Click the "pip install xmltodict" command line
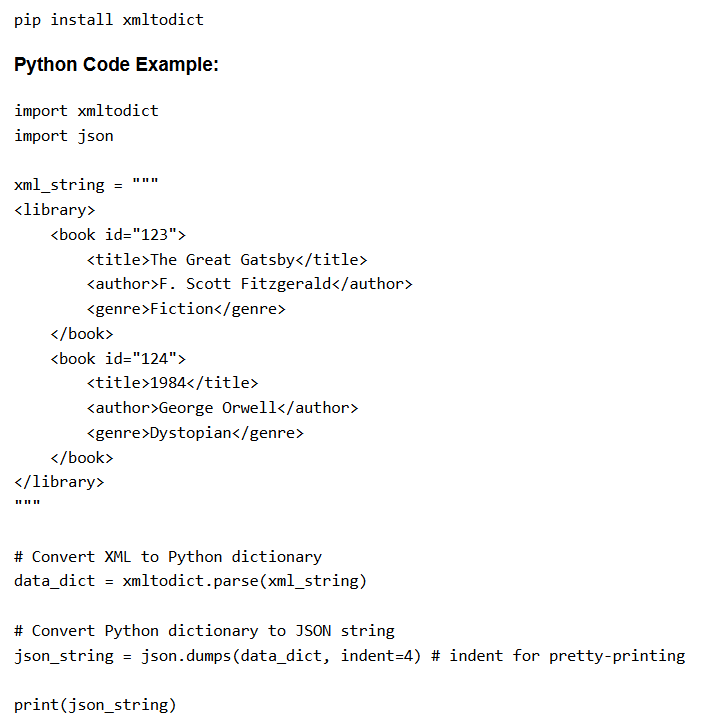The image size is (727, 728). point(109,20)
